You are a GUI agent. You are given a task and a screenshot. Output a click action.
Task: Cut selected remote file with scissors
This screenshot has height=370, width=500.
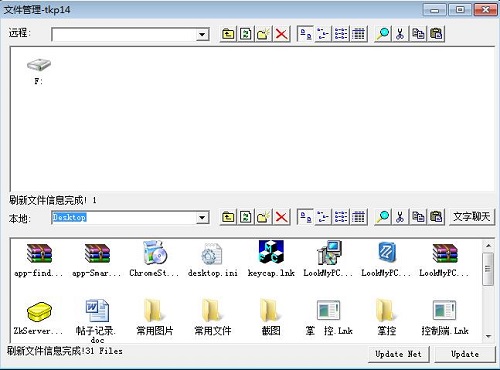point(400,34)
